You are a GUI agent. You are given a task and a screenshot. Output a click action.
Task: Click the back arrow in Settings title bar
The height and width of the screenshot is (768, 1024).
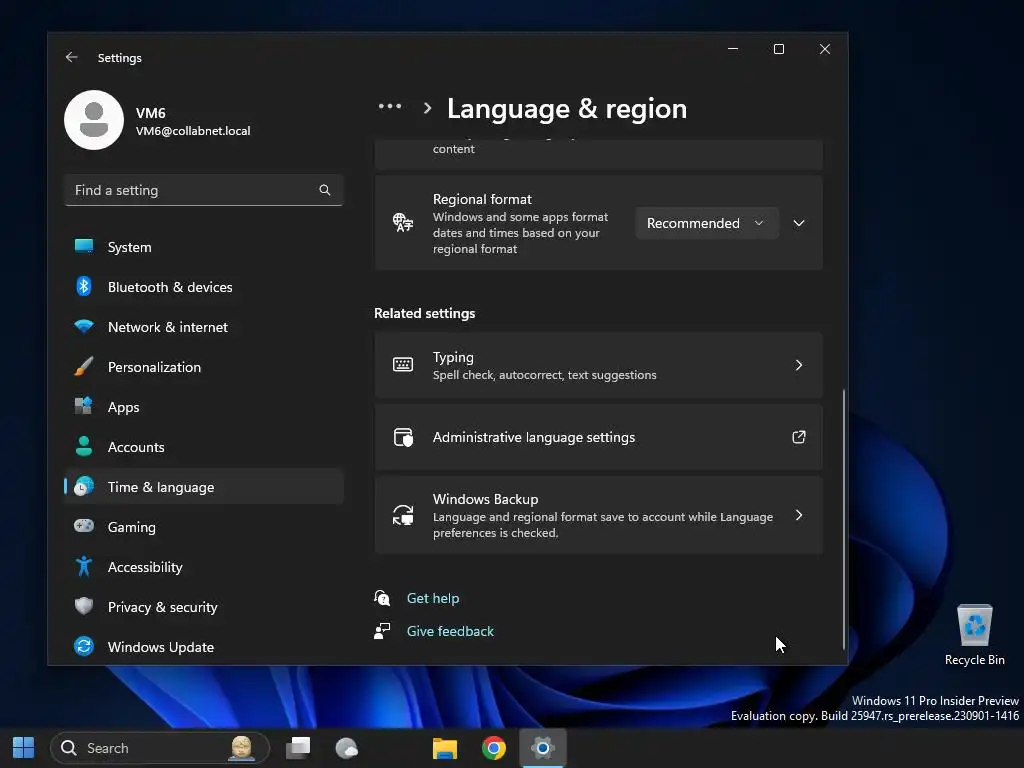pos(71,57)
